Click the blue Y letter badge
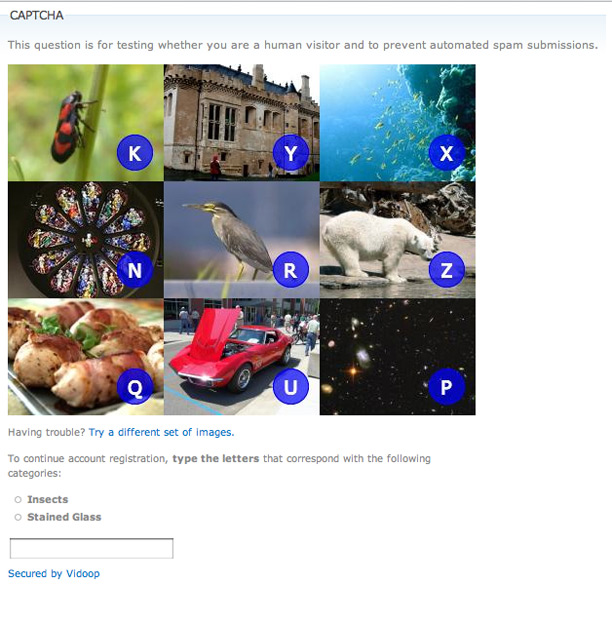The width and height of the screenshot is (612, 622). [291, 153]
